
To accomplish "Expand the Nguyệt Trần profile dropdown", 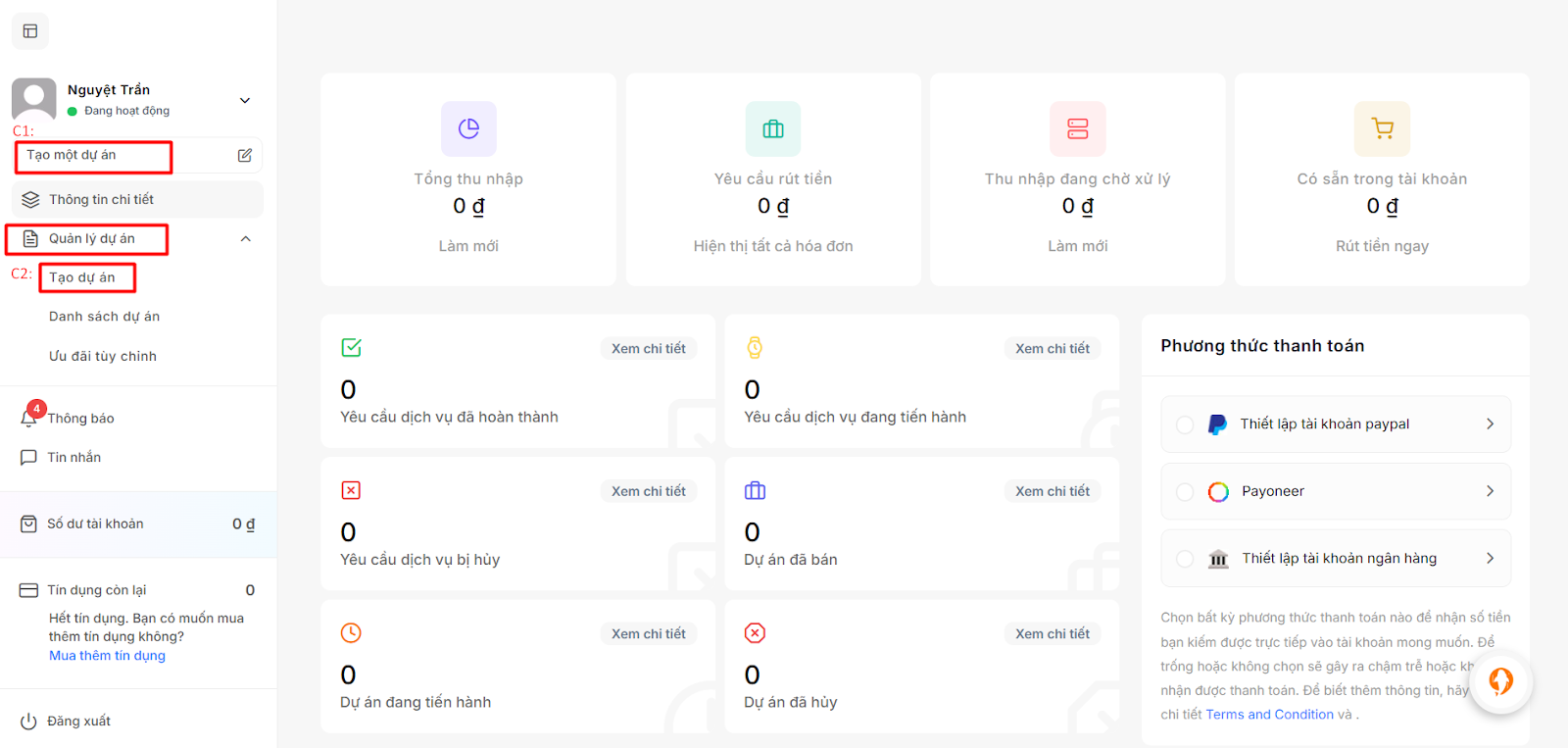I will click(x=245, y=100).
